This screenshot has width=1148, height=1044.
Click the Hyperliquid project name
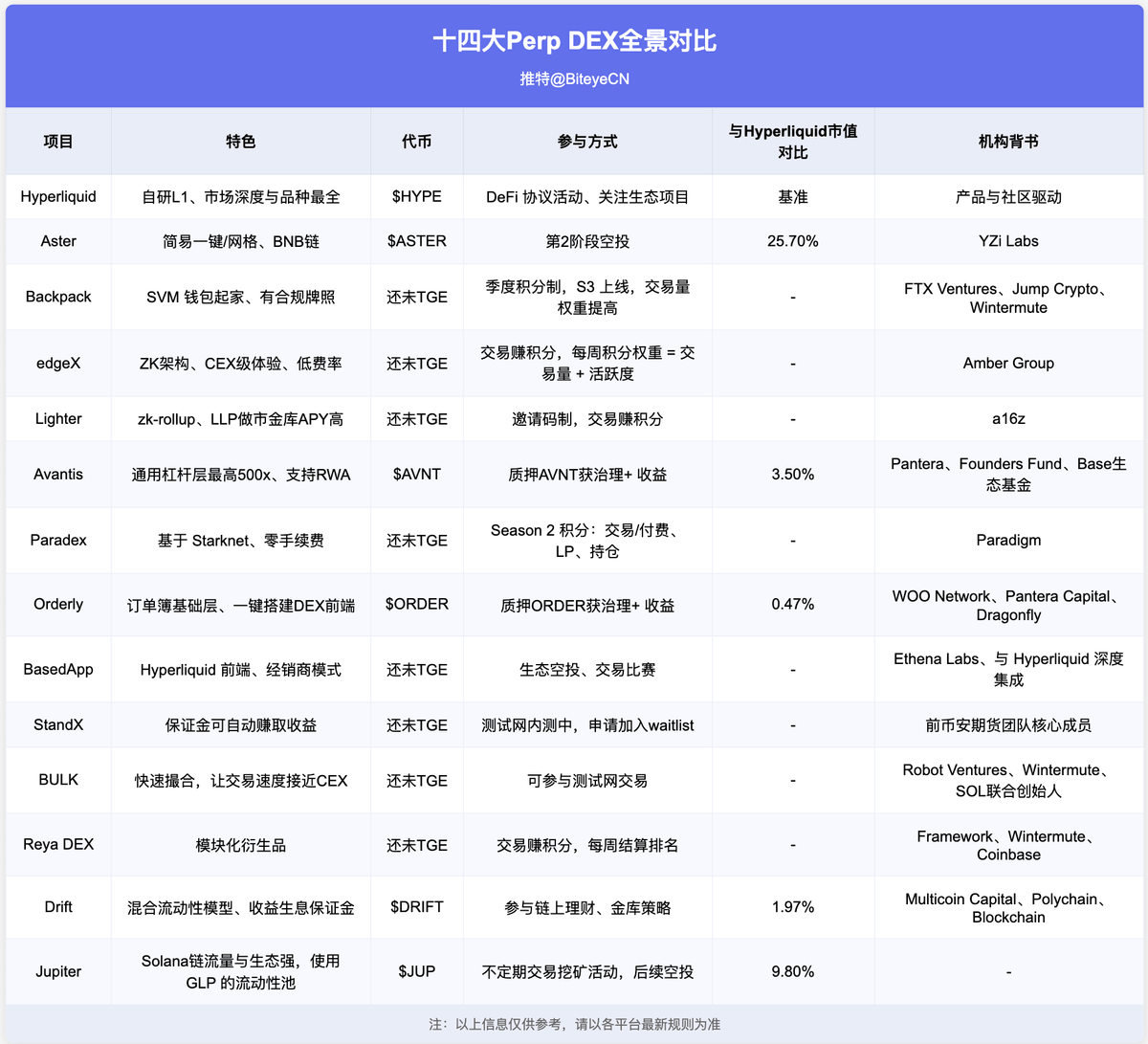[58, 196]
